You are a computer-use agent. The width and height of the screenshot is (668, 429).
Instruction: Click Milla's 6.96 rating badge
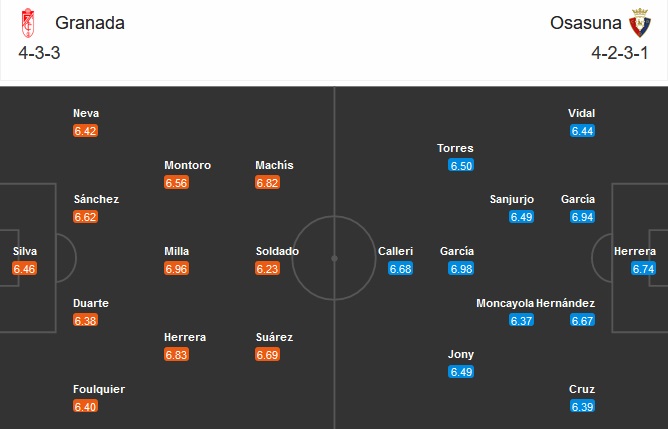click(x=176, y=269)
